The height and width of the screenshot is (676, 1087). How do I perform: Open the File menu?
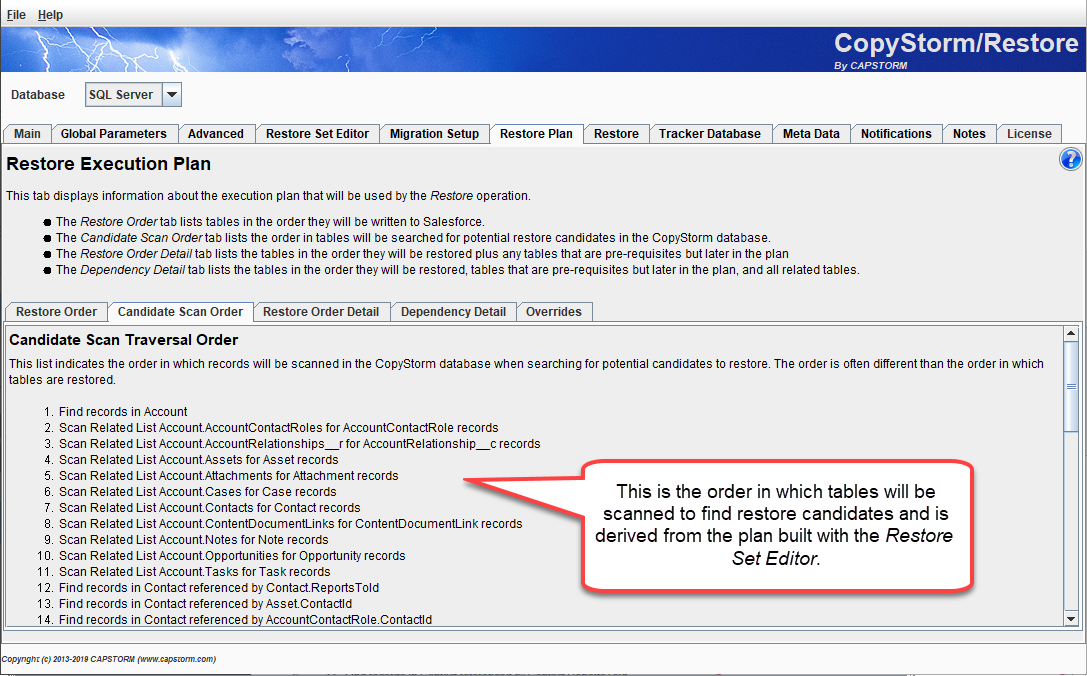(16, 15)
